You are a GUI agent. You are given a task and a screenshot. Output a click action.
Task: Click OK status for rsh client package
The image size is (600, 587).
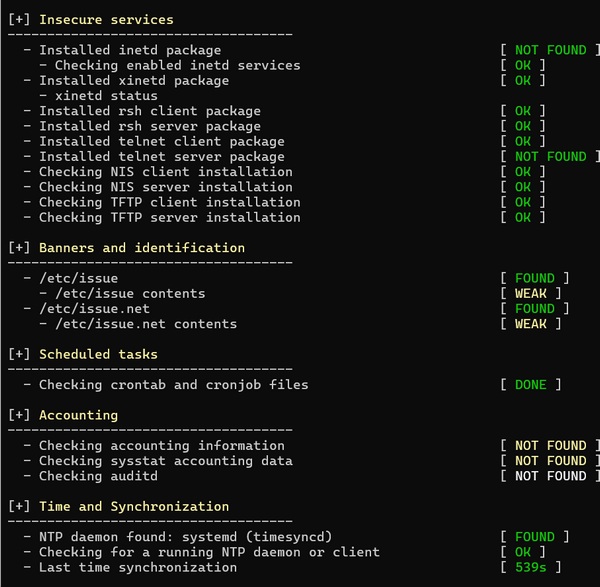[523, 111]
